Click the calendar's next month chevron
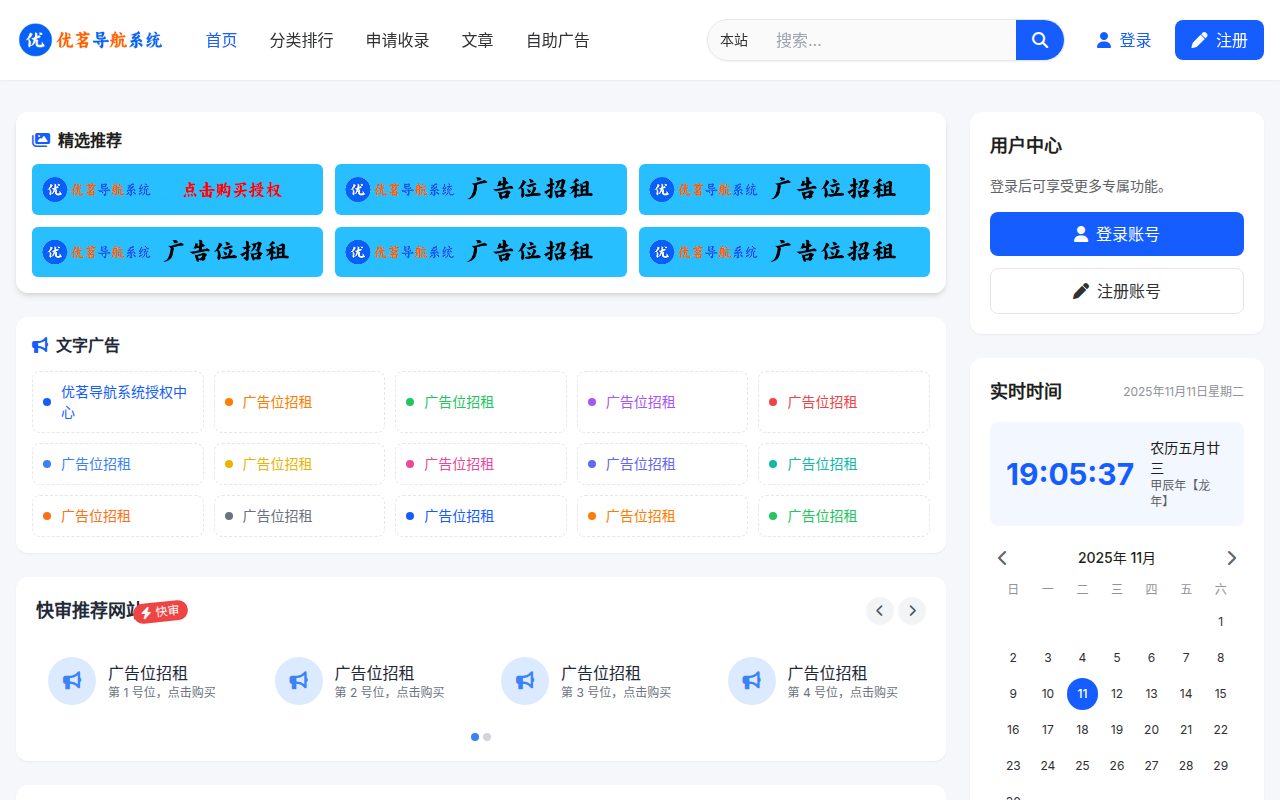The height and width of the screenshot is (800, 1280). click(x=1232, y=557)
